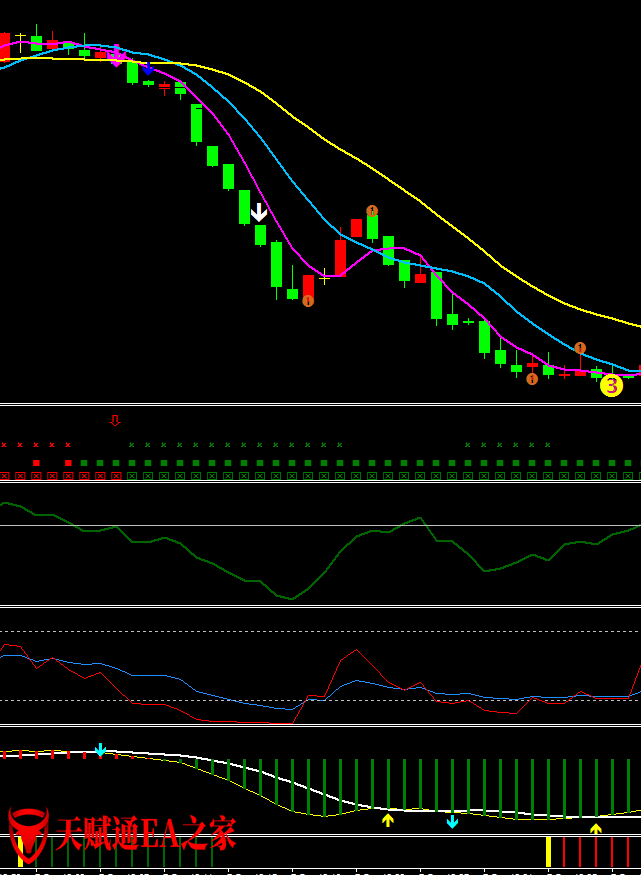Select the lowest orange circle marker on the chart
Screen dimensions: 641x875
pos(532,379)
